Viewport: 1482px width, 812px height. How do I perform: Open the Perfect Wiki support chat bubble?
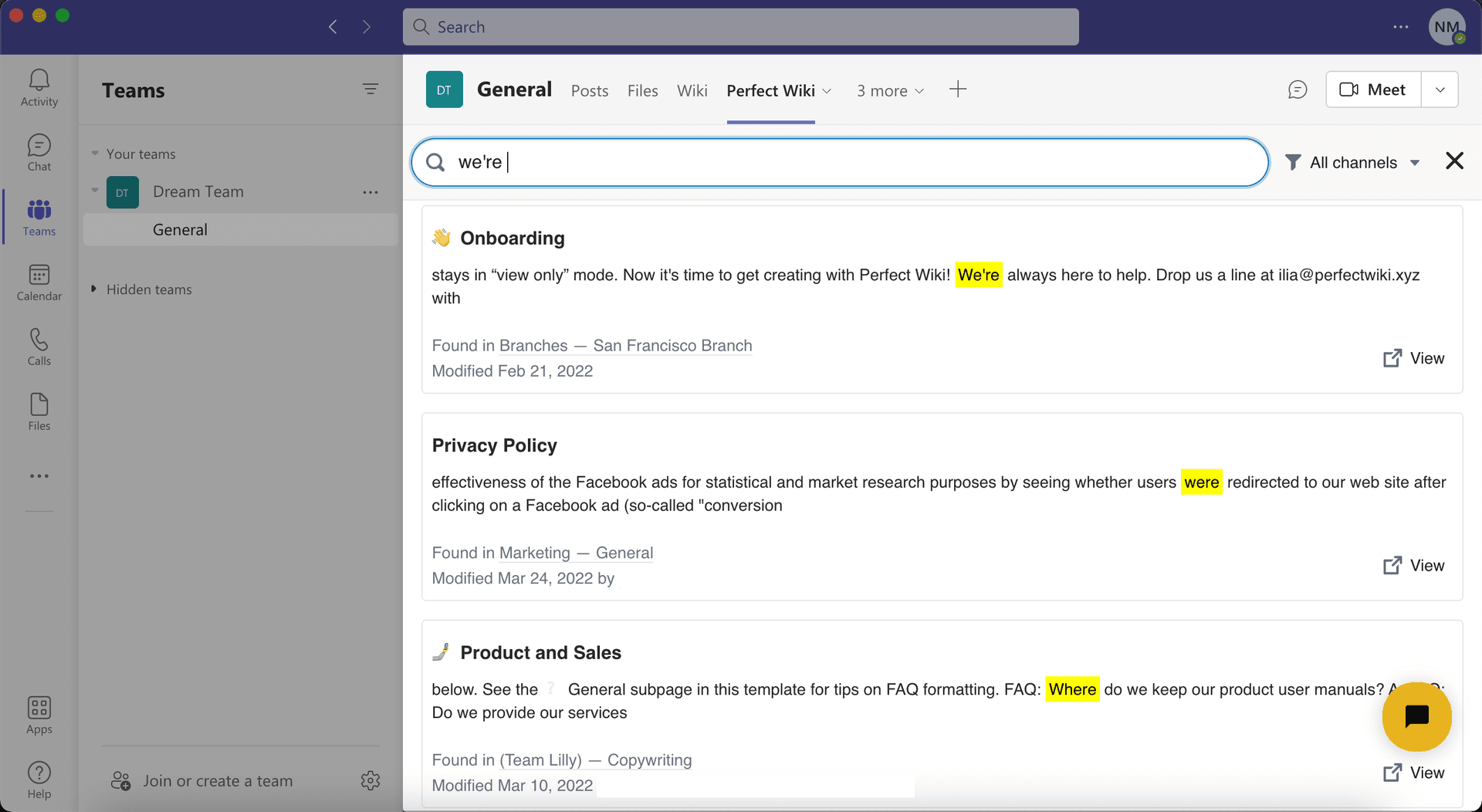pyautogui.click(x=1416, y=716)
